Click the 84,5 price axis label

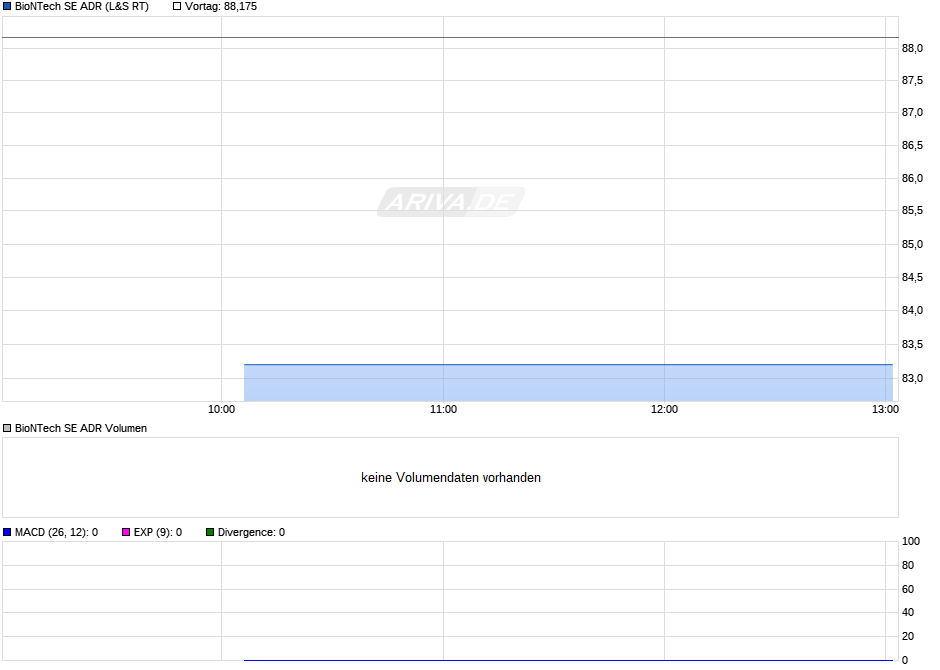coord(912,277)
